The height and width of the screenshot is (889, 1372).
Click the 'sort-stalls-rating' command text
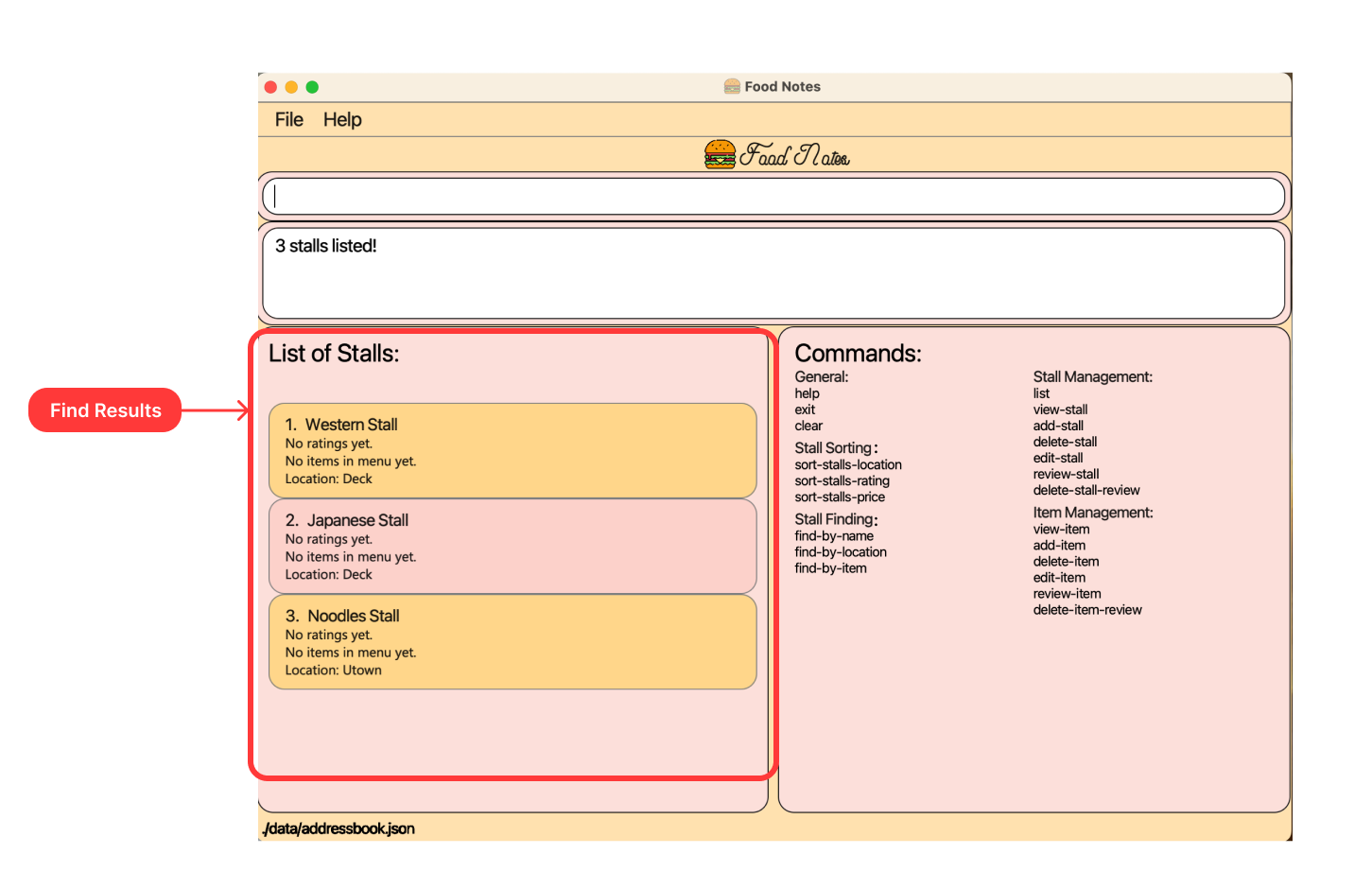[x=842, y=480]
